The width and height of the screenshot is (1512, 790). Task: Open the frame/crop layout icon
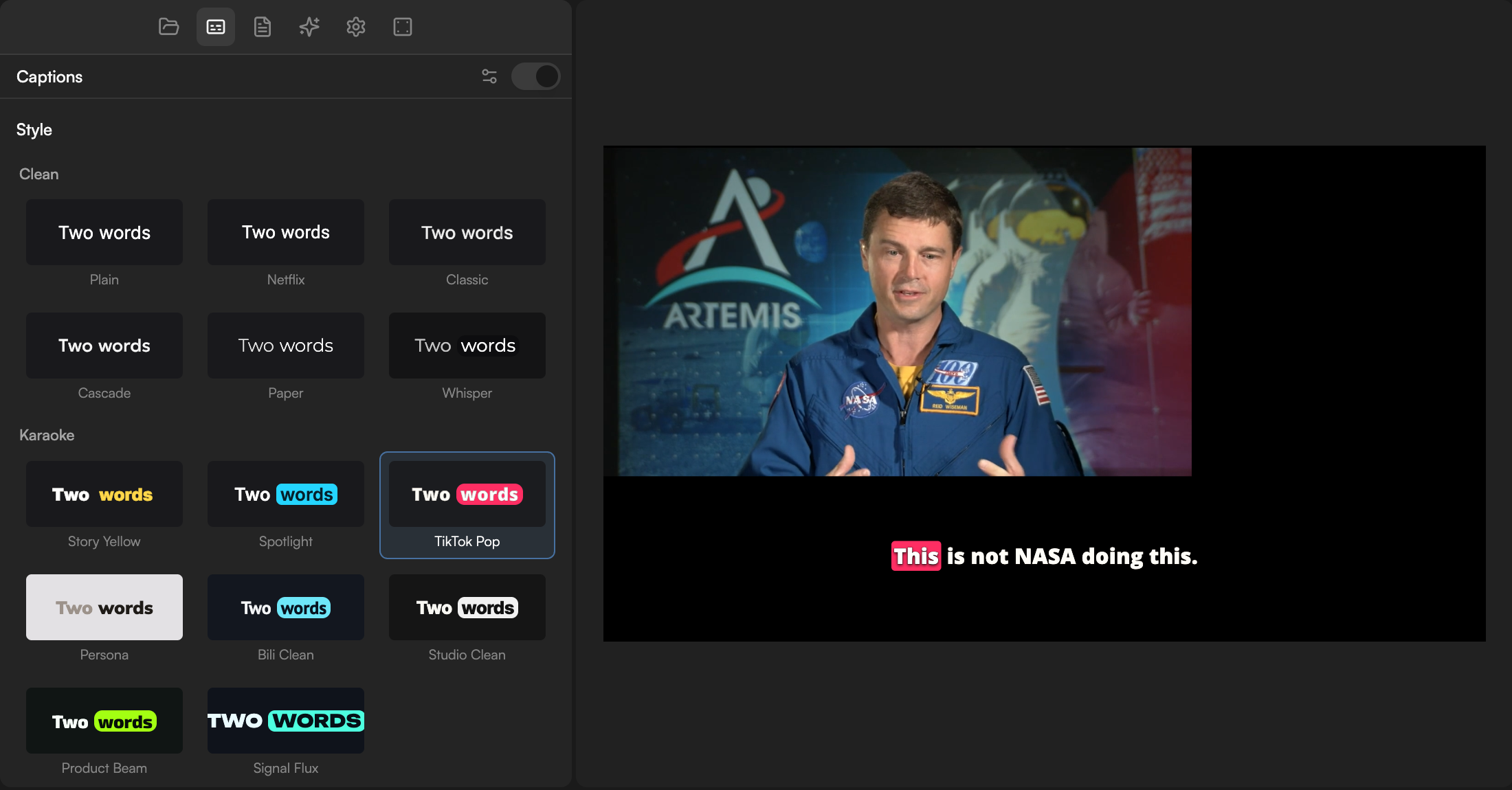coord(403,27)
